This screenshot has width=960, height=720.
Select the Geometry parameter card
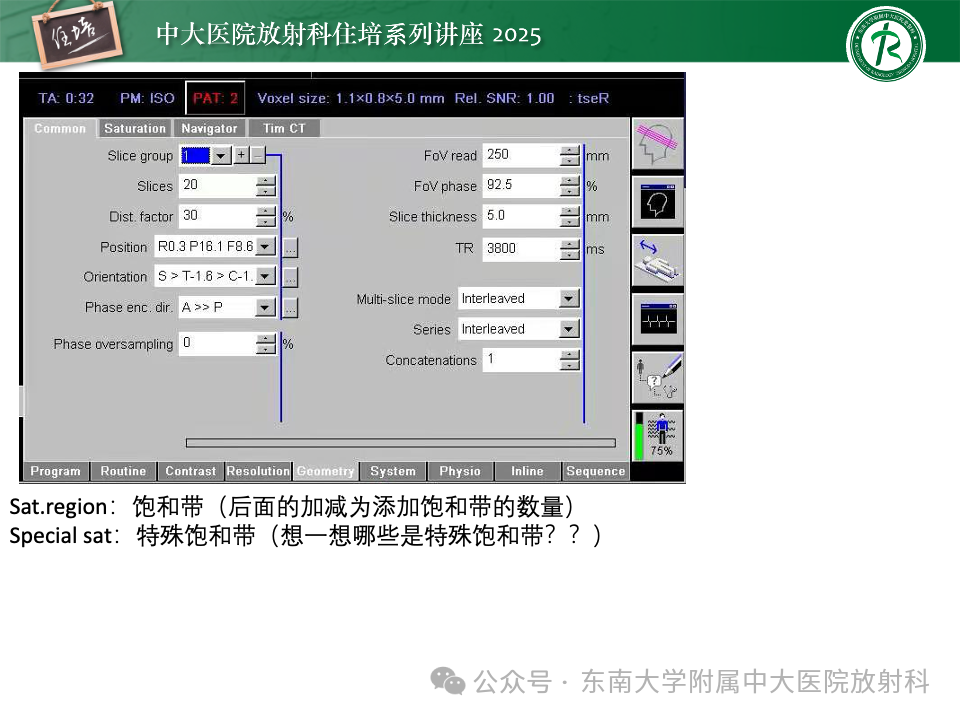326,471
